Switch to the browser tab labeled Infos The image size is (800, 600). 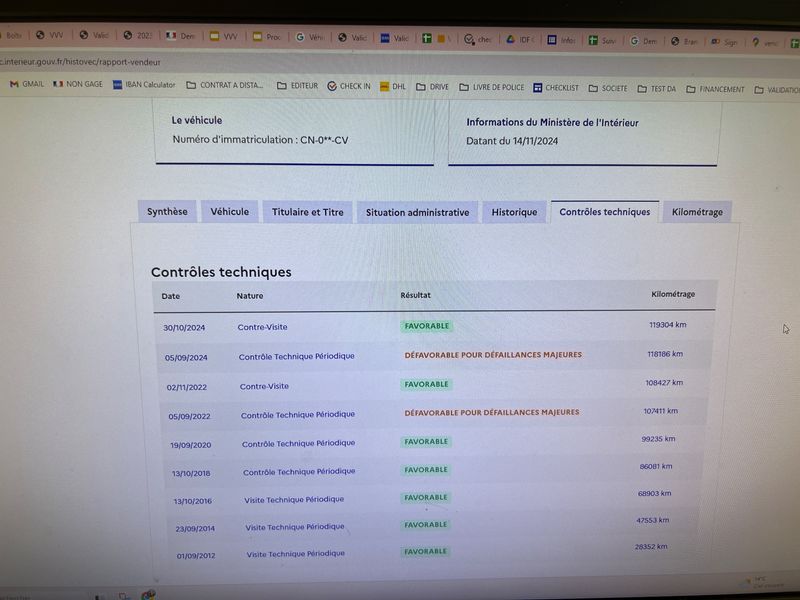pyautogui.click(x=561, y=40)
